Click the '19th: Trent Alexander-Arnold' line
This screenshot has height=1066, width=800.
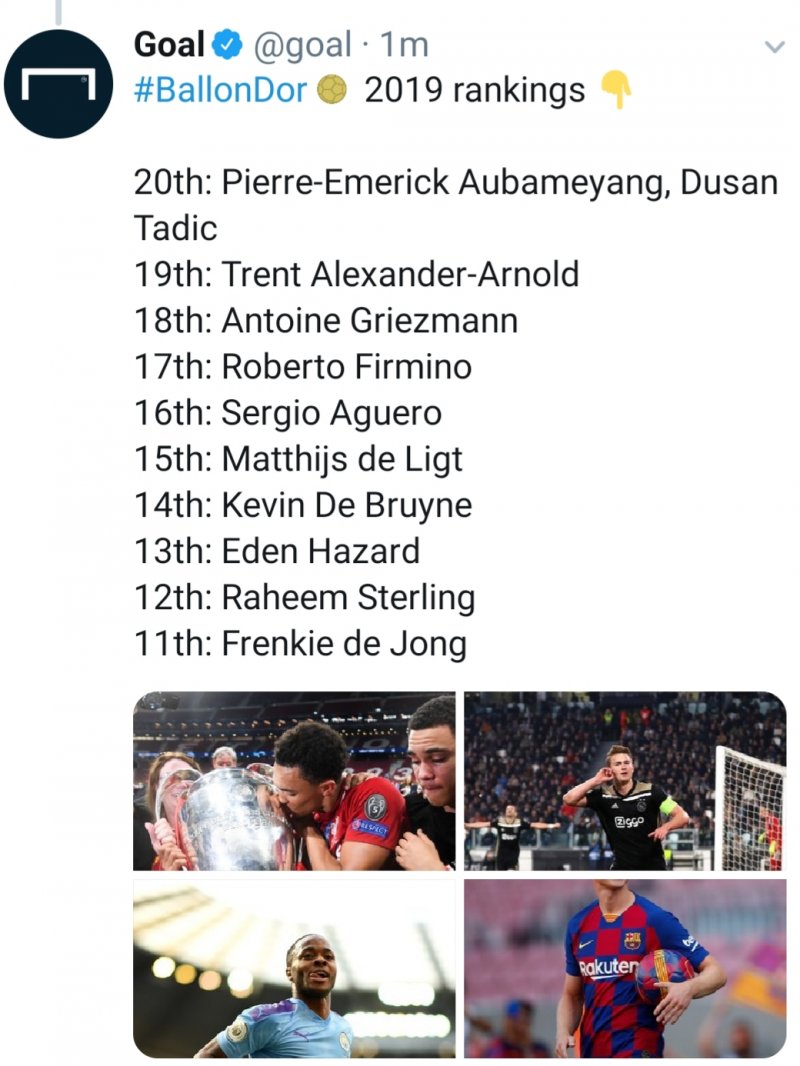coord(357,275)
